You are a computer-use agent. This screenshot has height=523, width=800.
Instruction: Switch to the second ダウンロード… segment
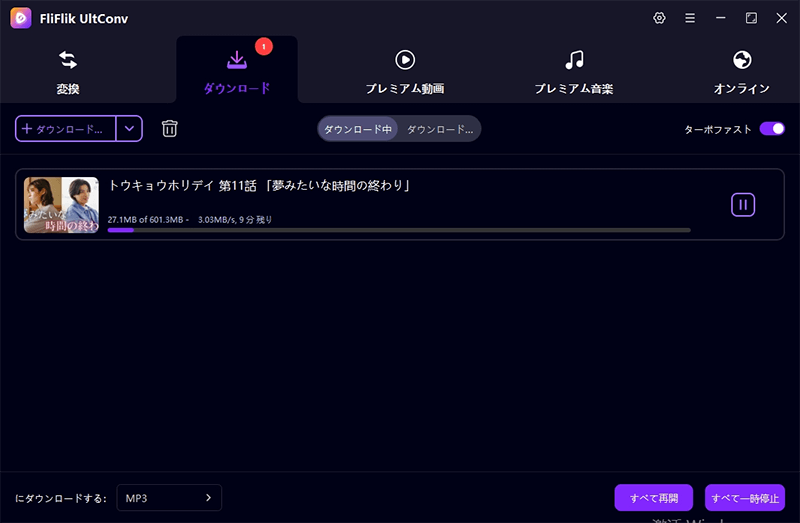point(439,129)
